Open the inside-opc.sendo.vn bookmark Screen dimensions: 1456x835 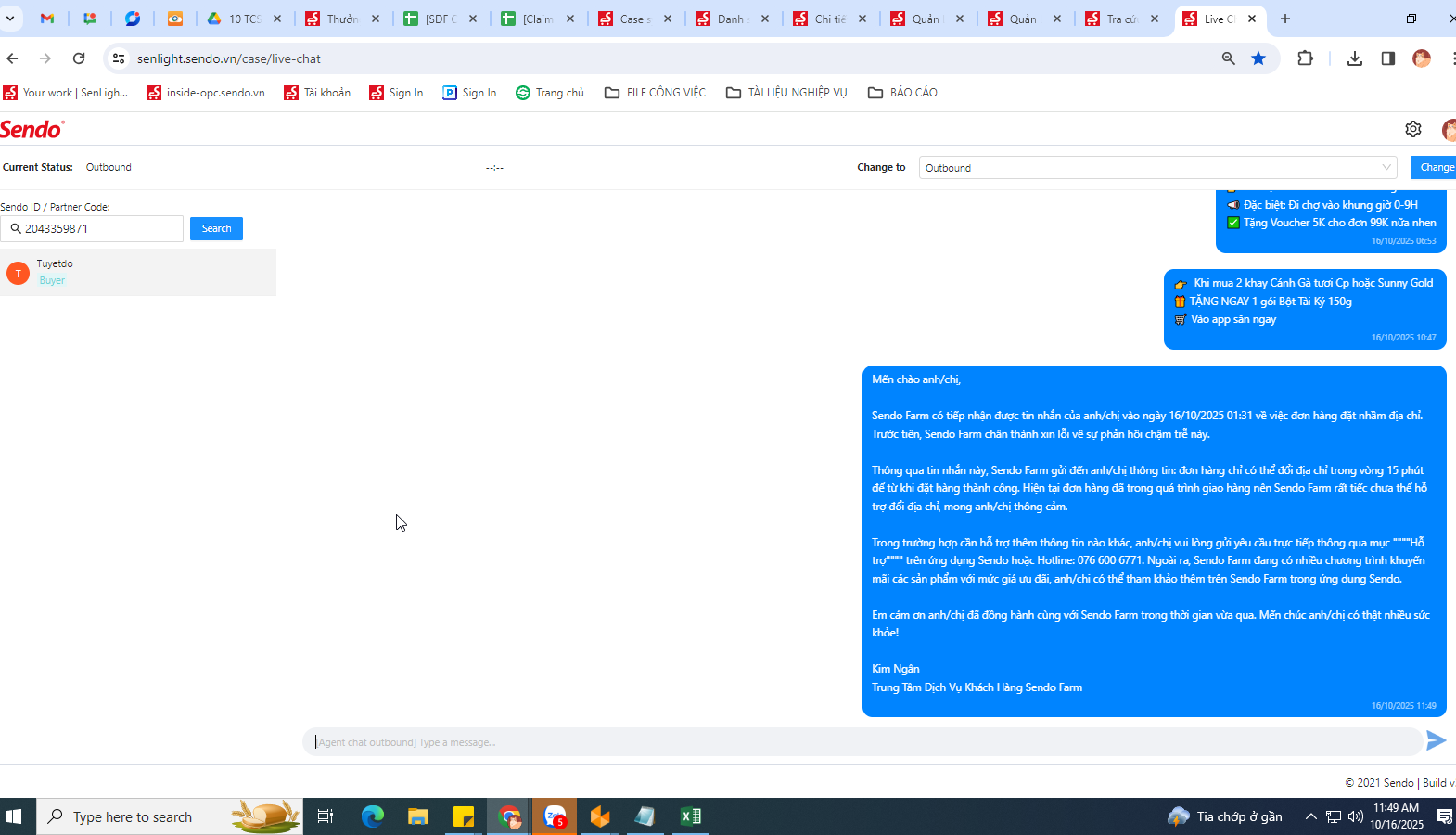pyautogui.click(x=206, y=93)
